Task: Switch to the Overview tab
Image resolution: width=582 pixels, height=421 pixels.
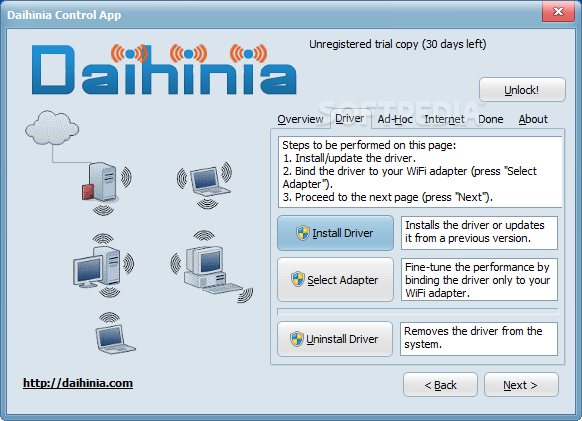Action: click(x=300, y=119)
